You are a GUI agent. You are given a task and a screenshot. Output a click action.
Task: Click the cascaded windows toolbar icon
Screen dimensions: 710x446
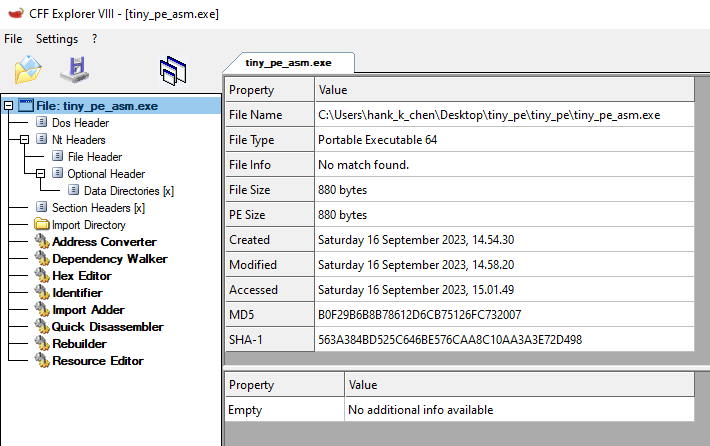click(173, 70)
